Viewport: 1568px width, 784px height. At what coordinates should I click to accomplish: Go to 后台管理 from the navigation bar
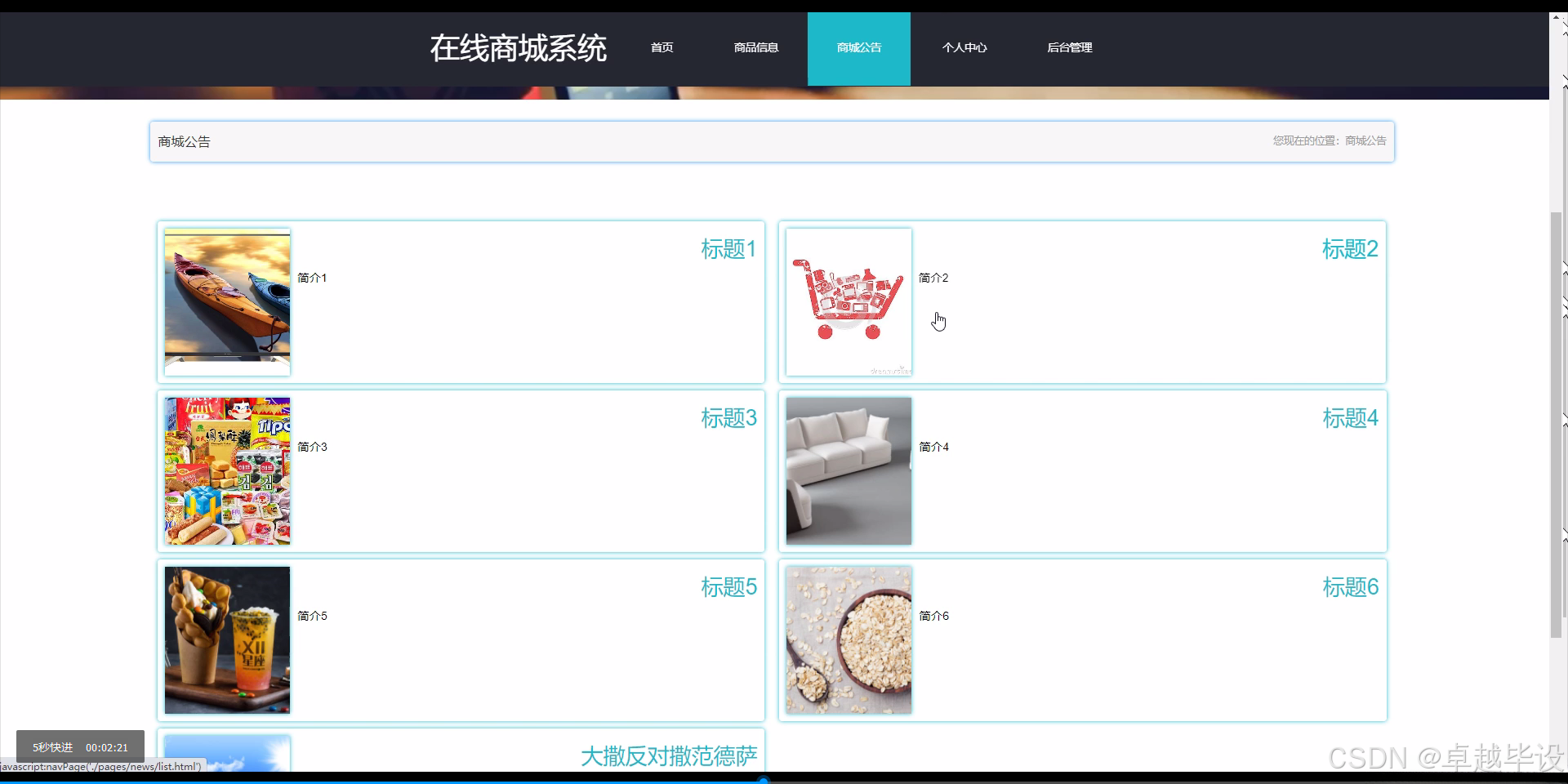1070,47
